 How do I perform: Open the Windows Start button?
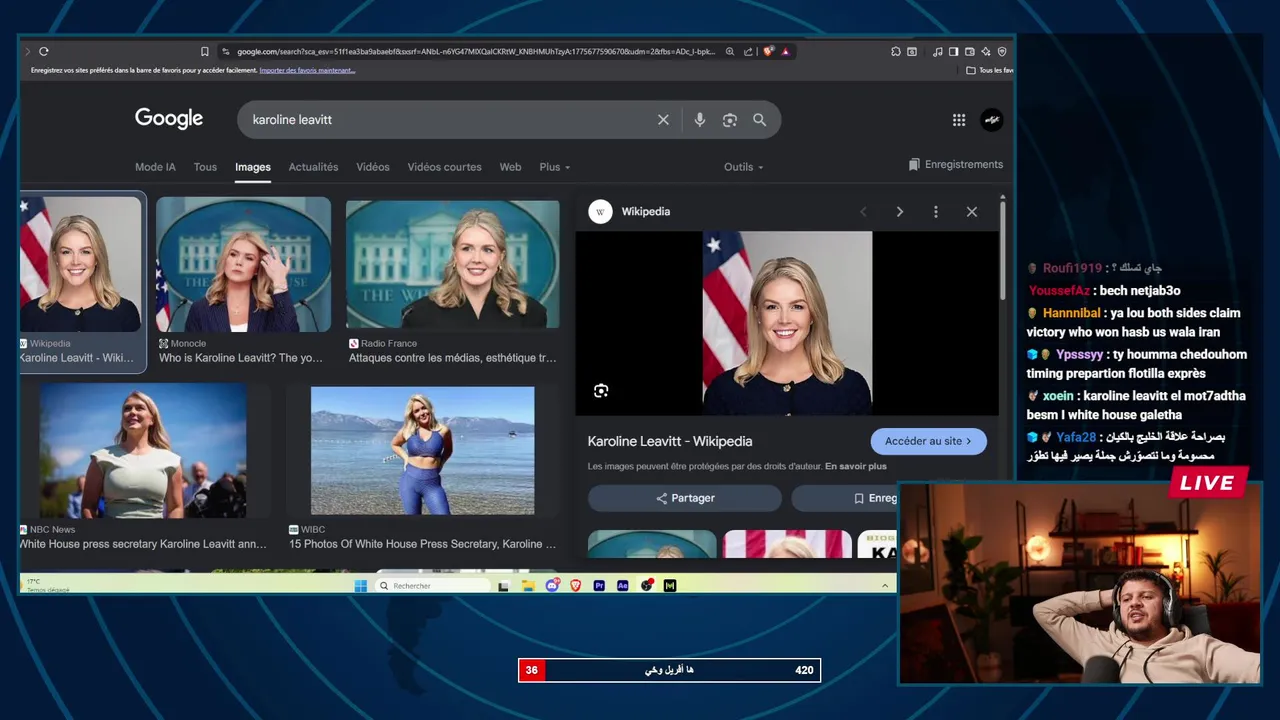click(x=361, y=586)
